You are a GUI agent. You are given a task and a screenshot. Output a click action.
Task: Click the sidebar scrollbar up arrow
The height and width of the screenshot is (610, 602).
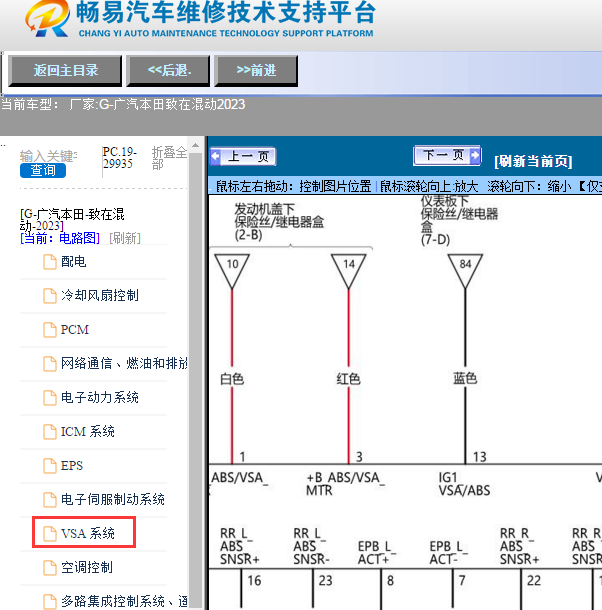tap(196, 145)
